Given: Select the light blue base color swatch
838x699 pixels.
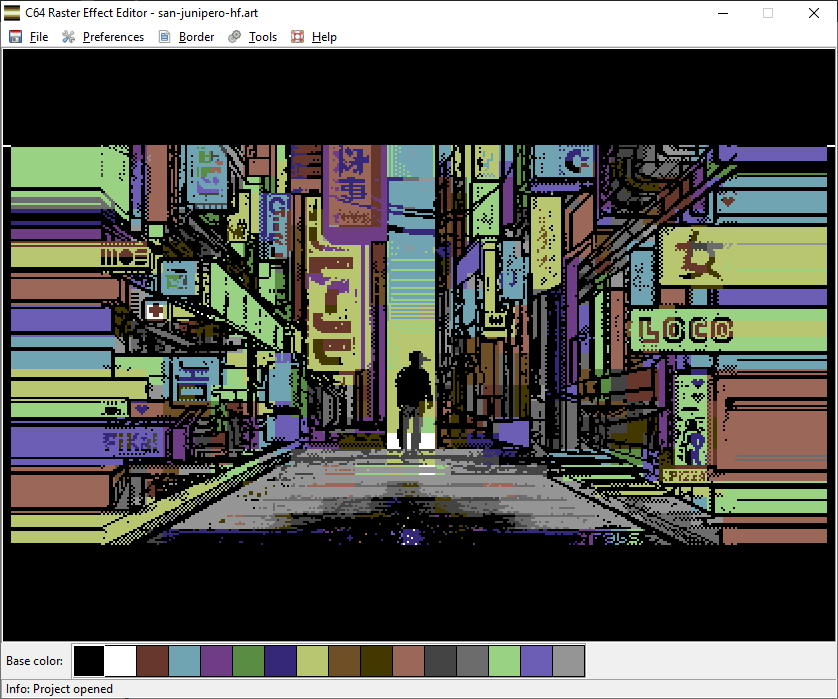Looking at the screenshot, I should point(537,661).
